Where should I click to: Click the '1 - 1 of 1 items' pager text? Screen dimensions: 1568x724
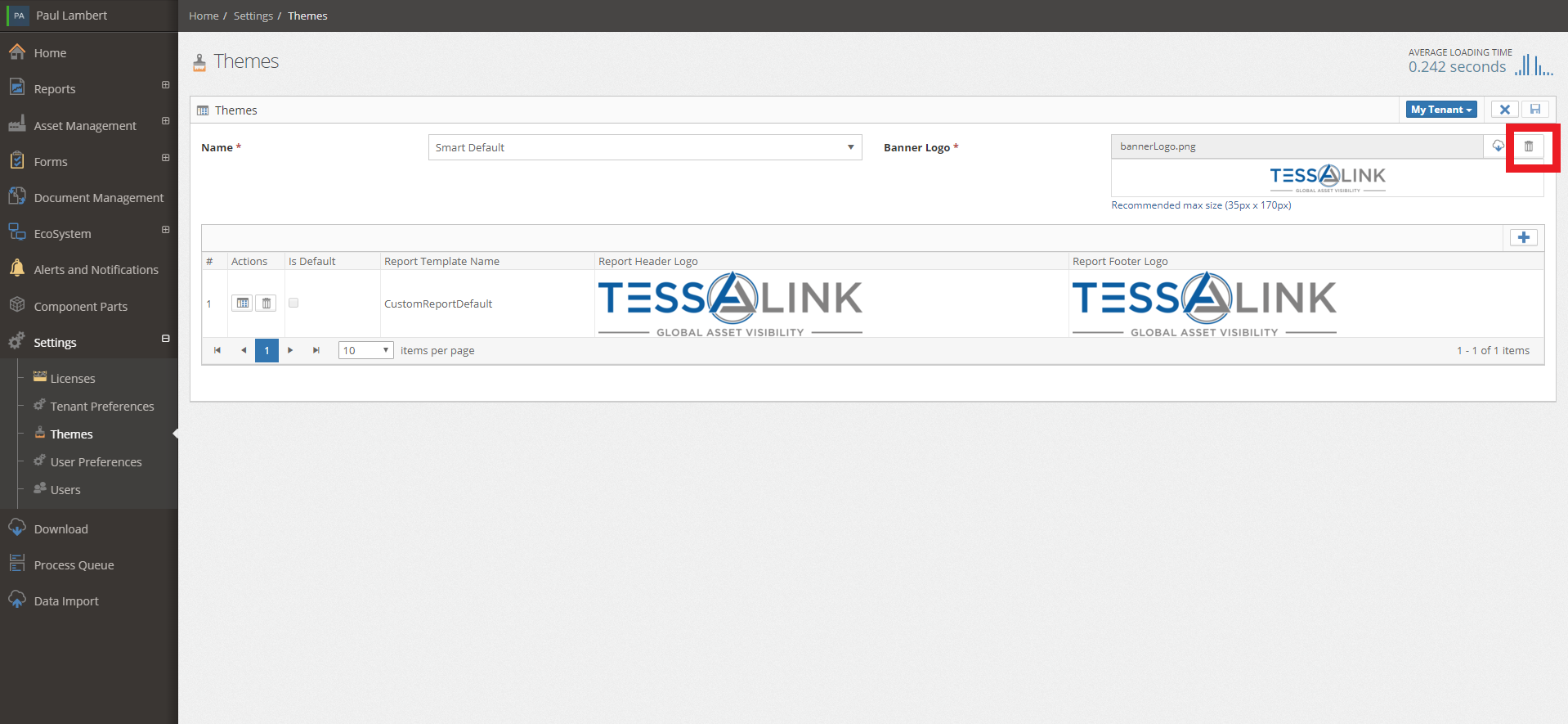pos(1493,350)
